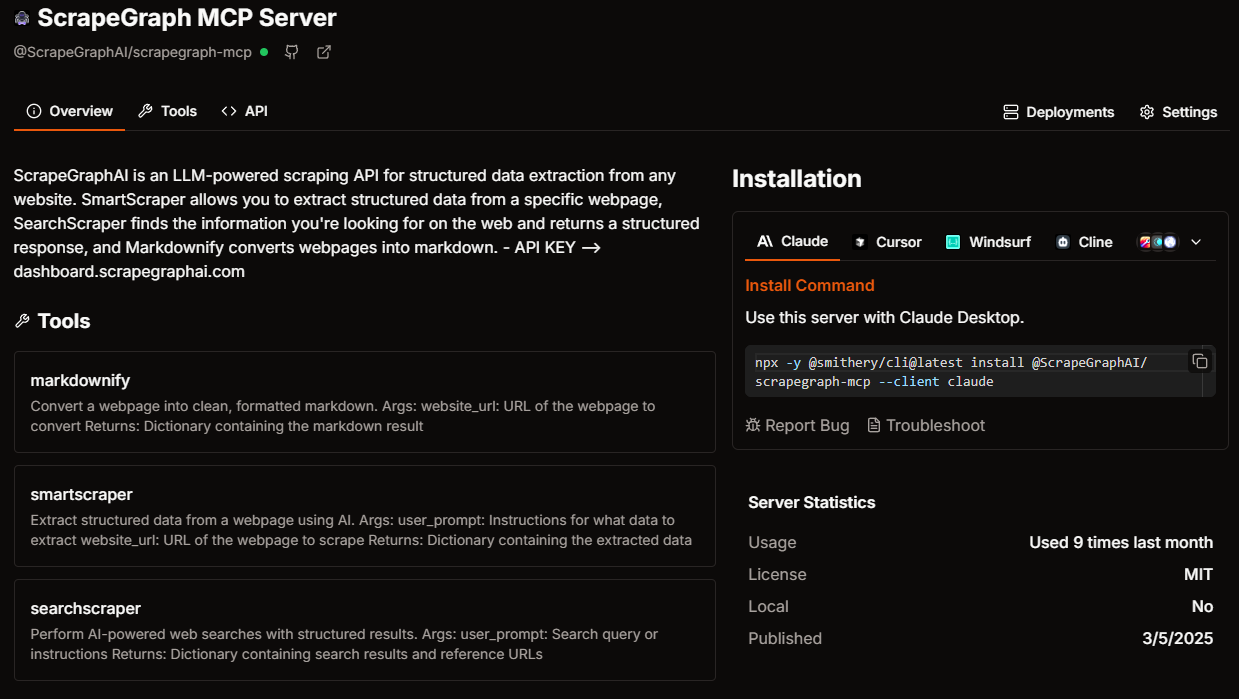1239x699 pixels.
Task: Open the Deployments page
Action: 1058,112
